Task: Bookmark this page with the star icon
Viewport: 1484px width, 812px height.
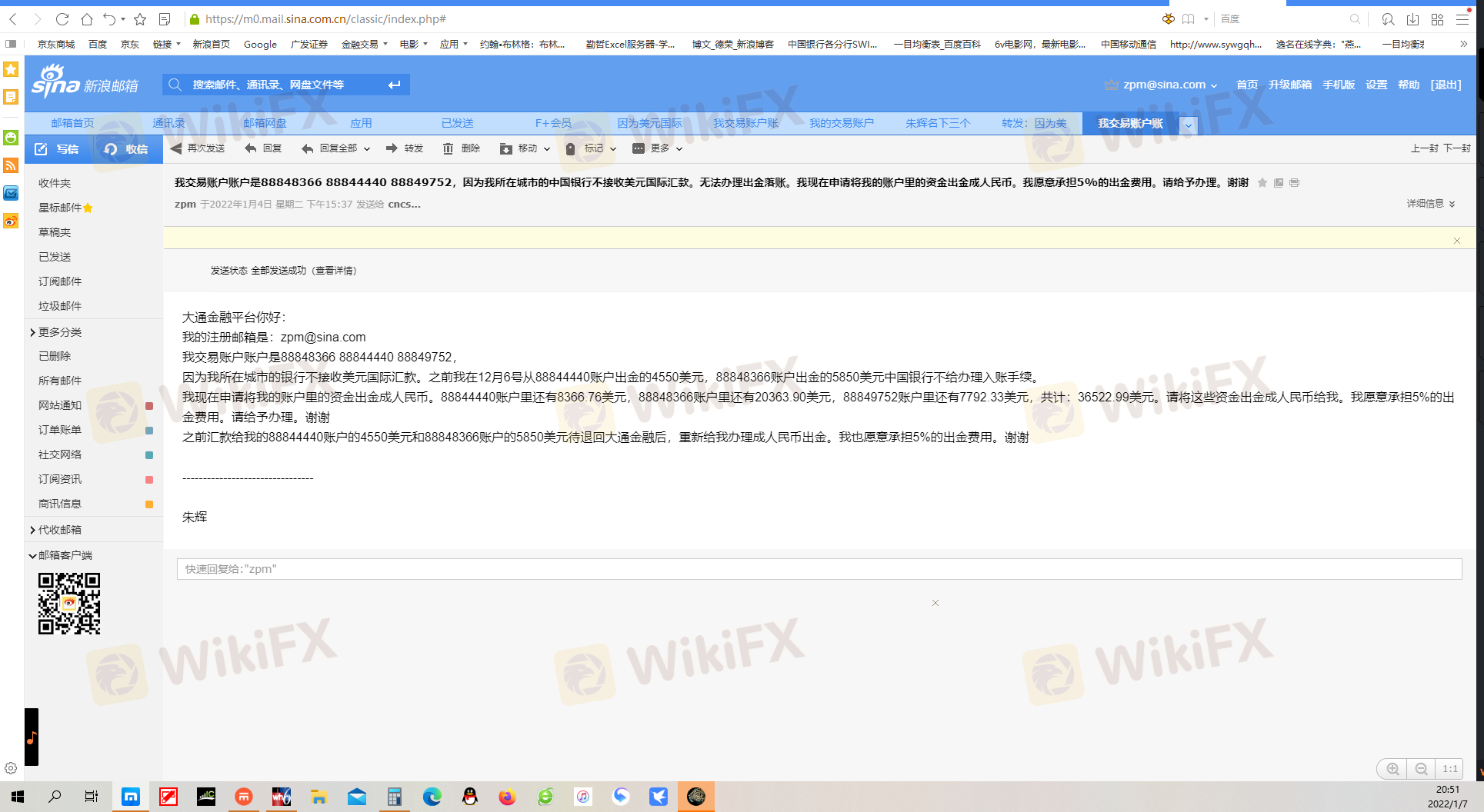Action: [x=140, y=19]
